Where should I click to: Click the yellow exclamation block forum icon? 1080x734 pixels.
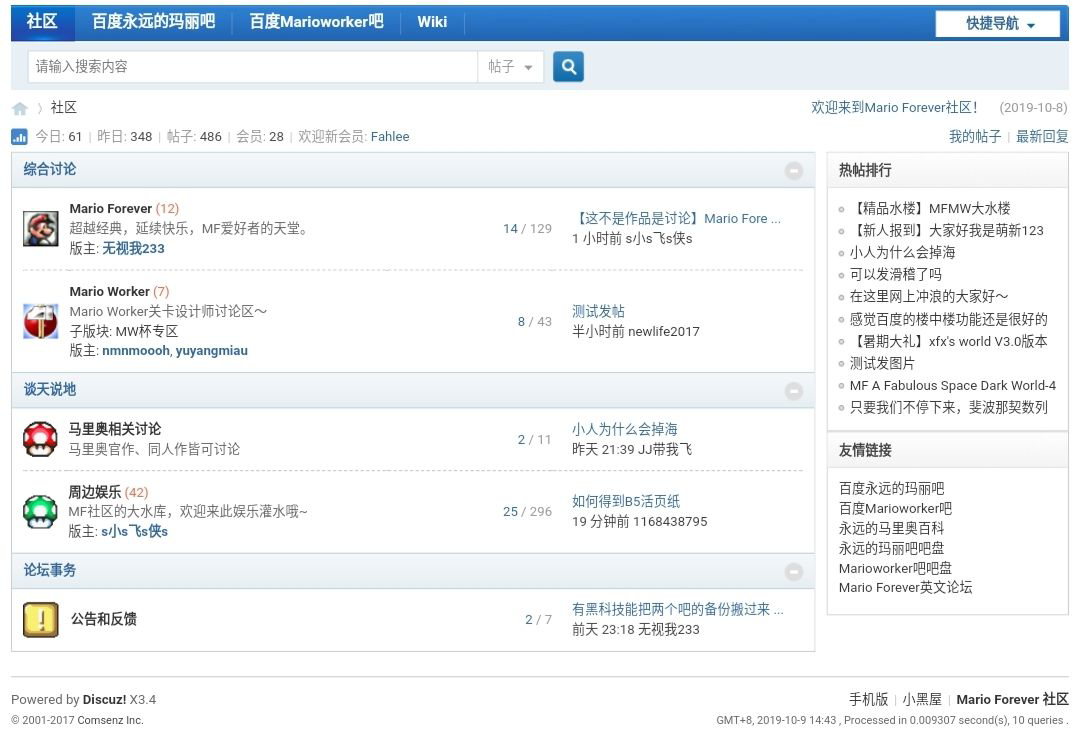pos(41,620)
